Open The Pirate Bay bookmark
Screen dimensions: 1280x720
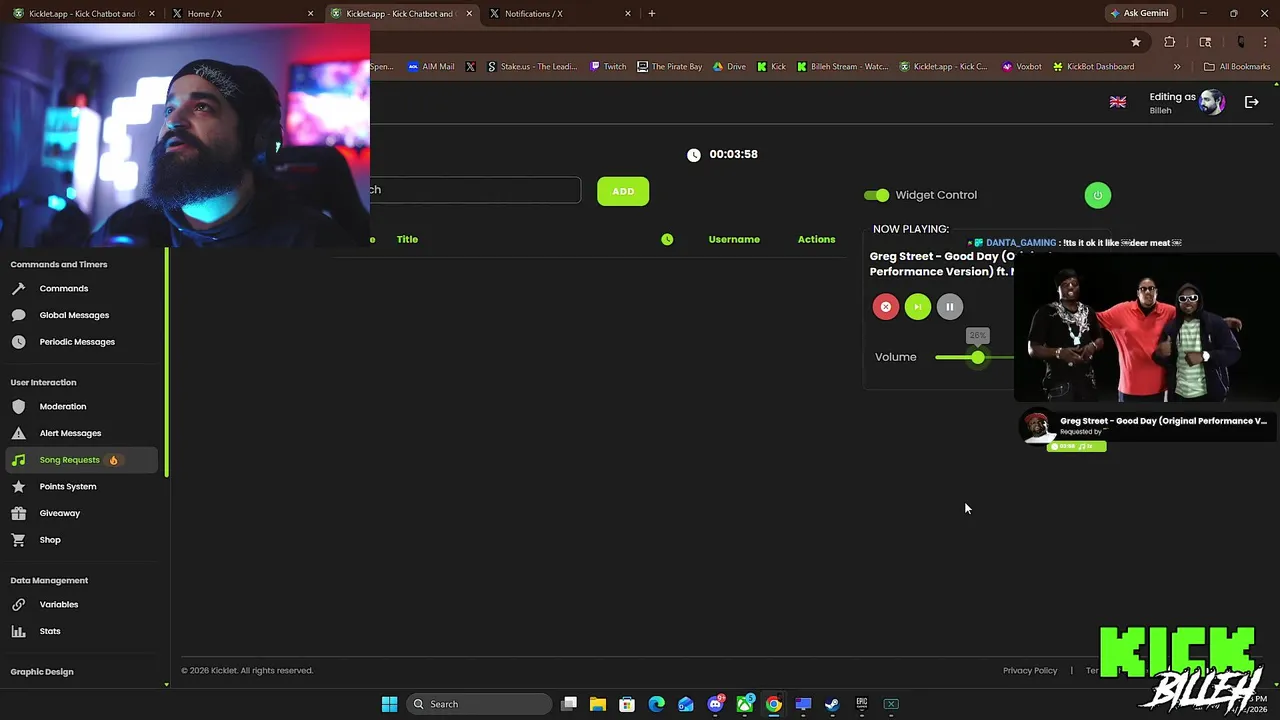pyautogui.click(x=669, y=67)
